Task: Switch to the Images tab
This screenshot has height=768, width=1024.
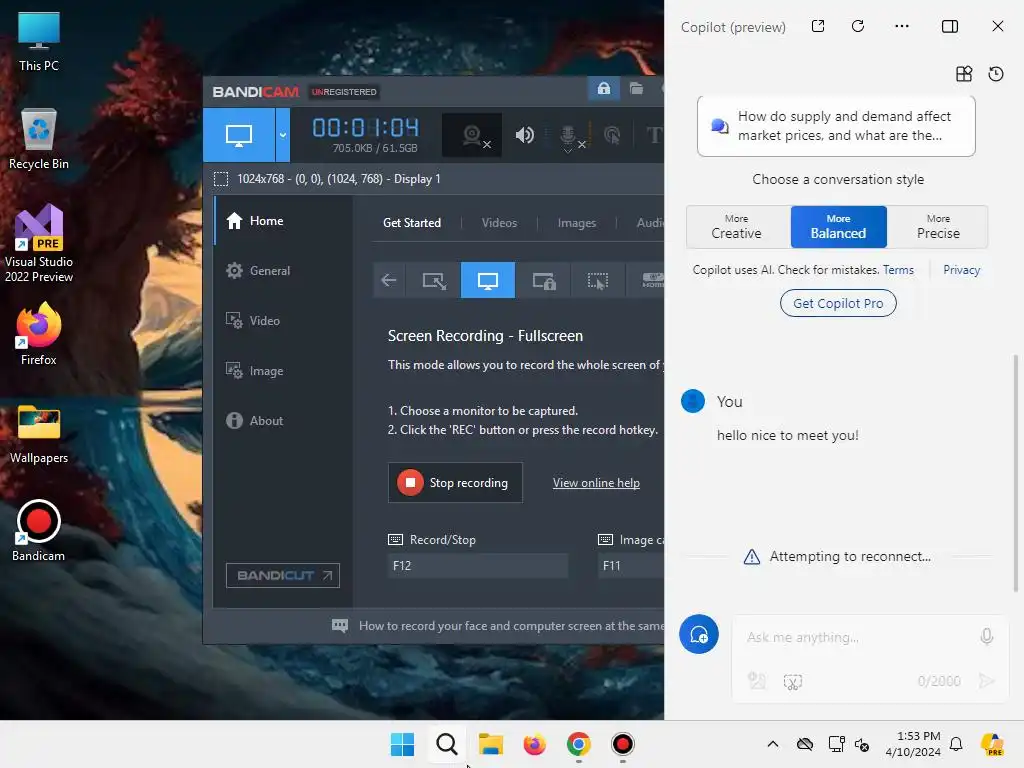Action: coord(577,223)
